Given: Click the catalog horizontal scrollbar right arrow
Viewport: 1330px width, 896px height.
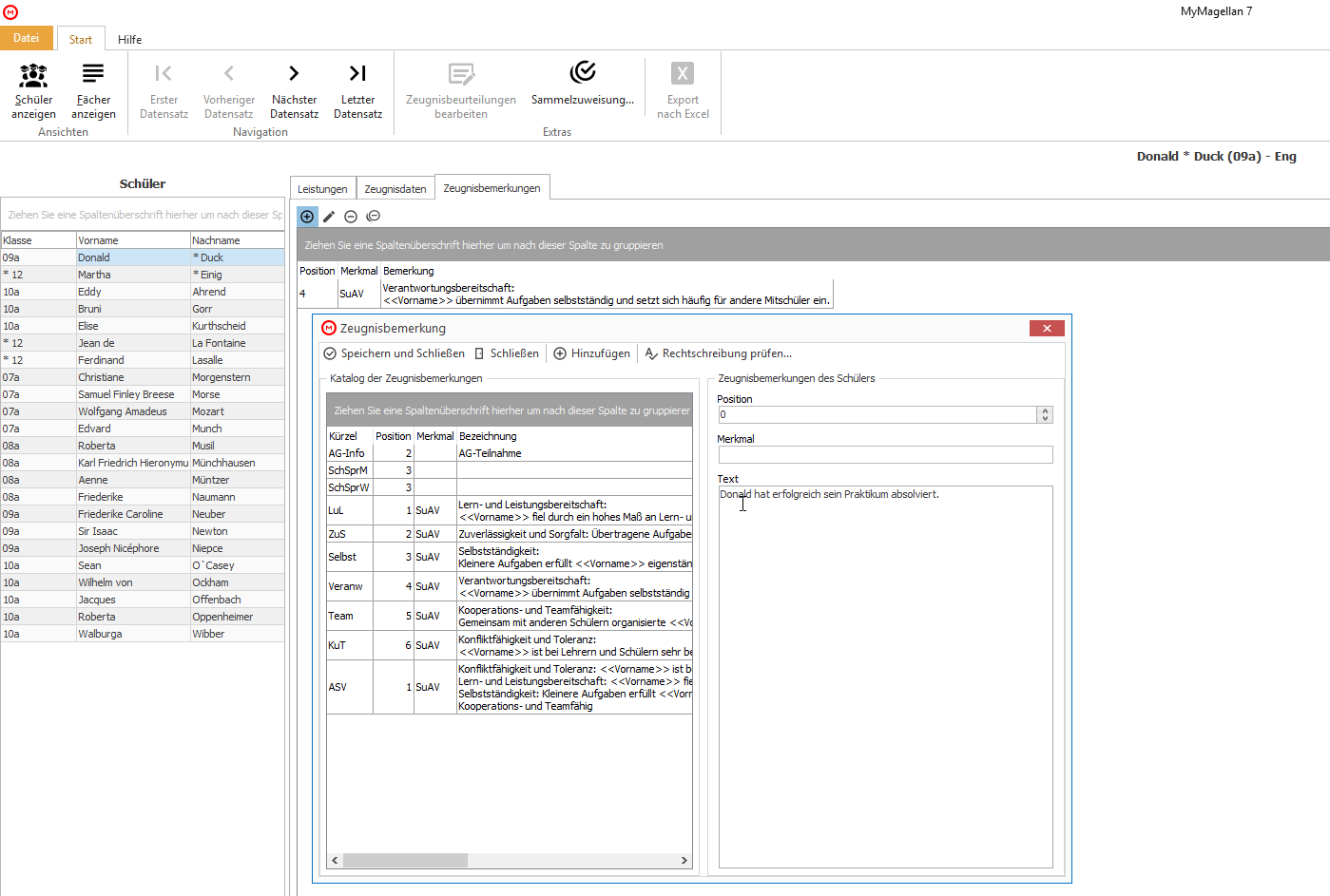Looking at the screenshot, I should (684, 861).
